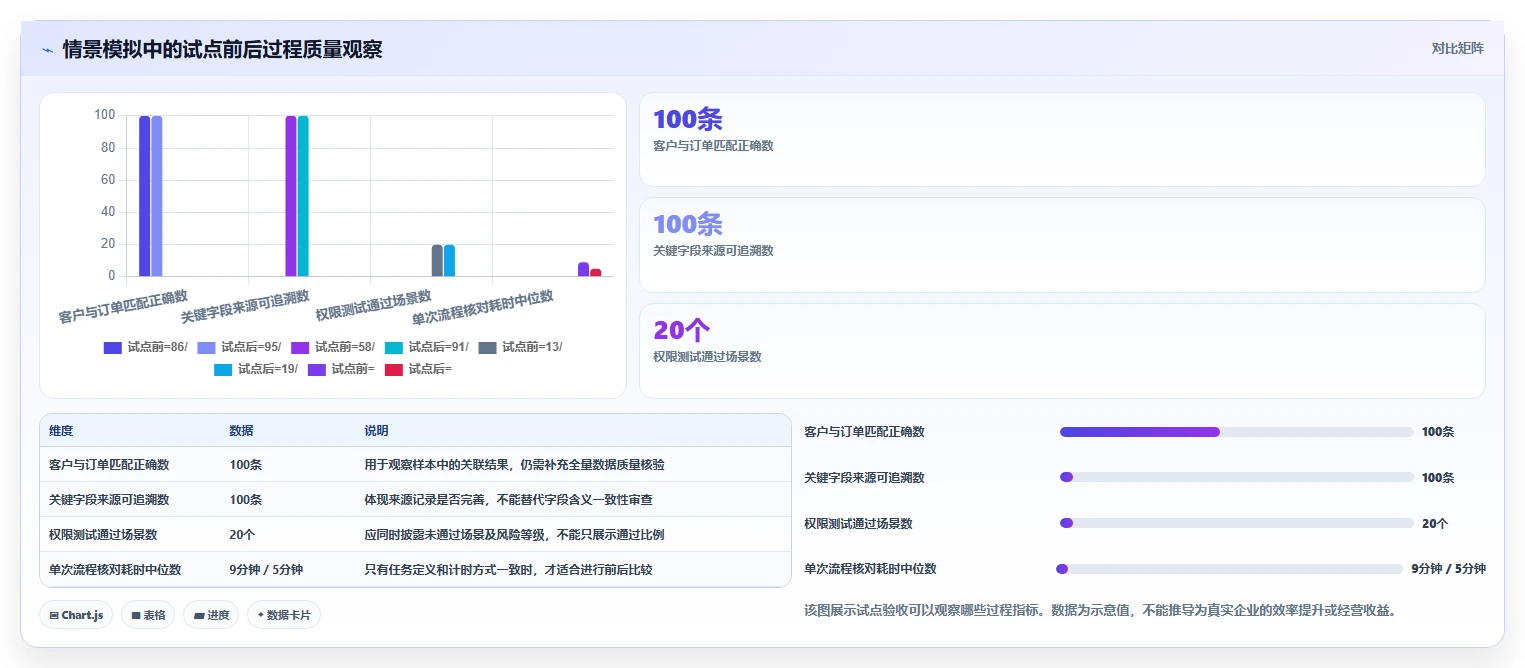Click chart x-axis label 单次流程核对耗时中位数

483,307
